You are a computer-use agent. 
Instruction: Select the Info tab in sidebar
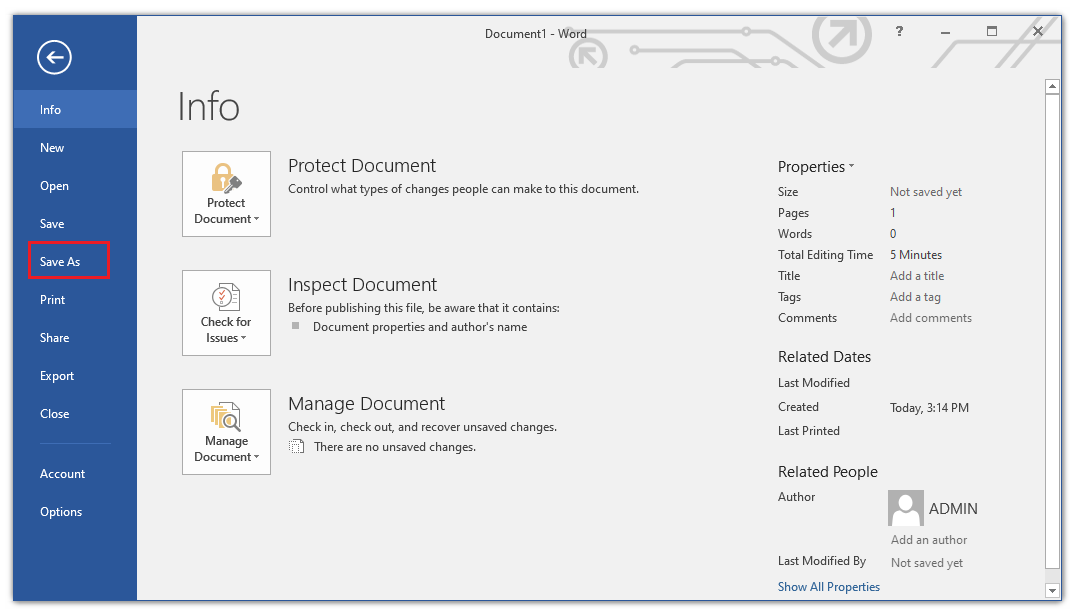click(75, 109)
